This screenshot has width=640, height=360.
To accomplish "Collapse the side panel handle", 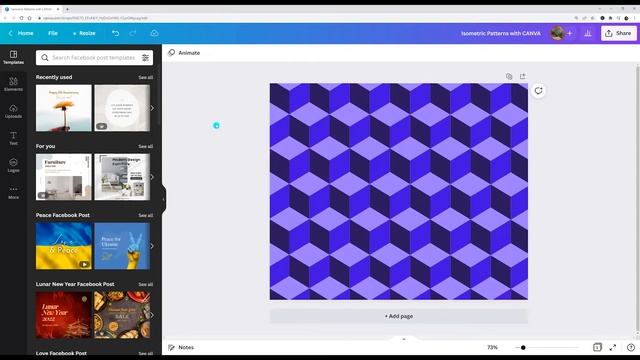I will (x=164, y=199).
